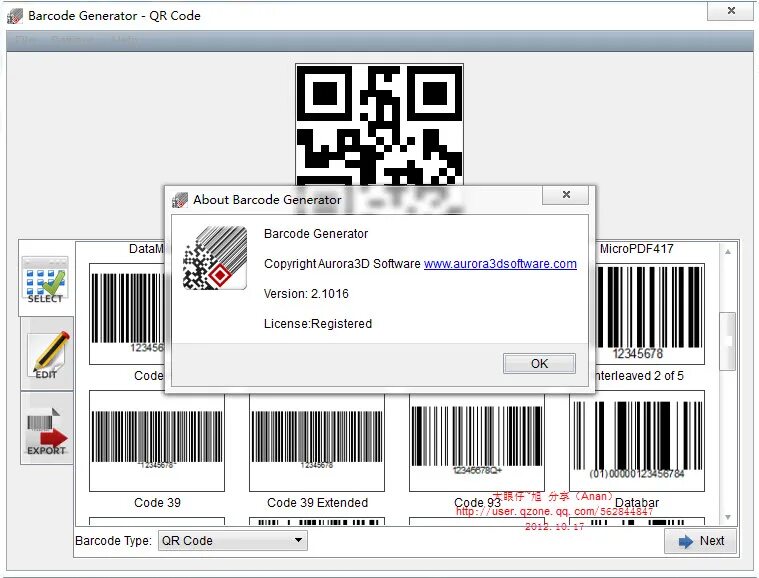
Task: Click the QR code preview image
Action: [x=380, y=125]
